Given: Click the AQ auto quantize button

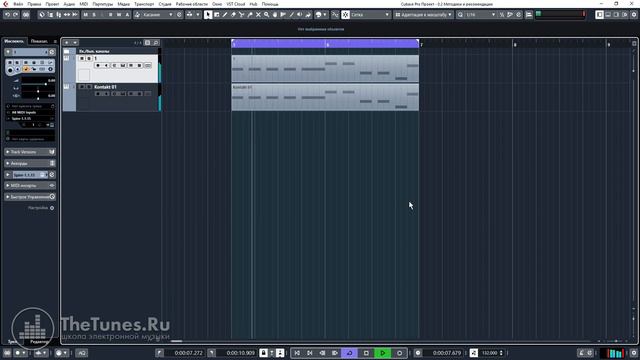Looking at the screenshot, I should click(x=82, y=353).
